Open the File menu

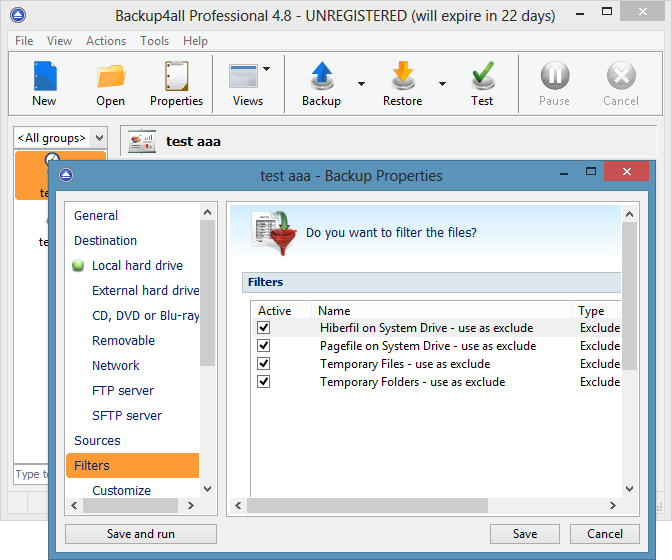24,41
